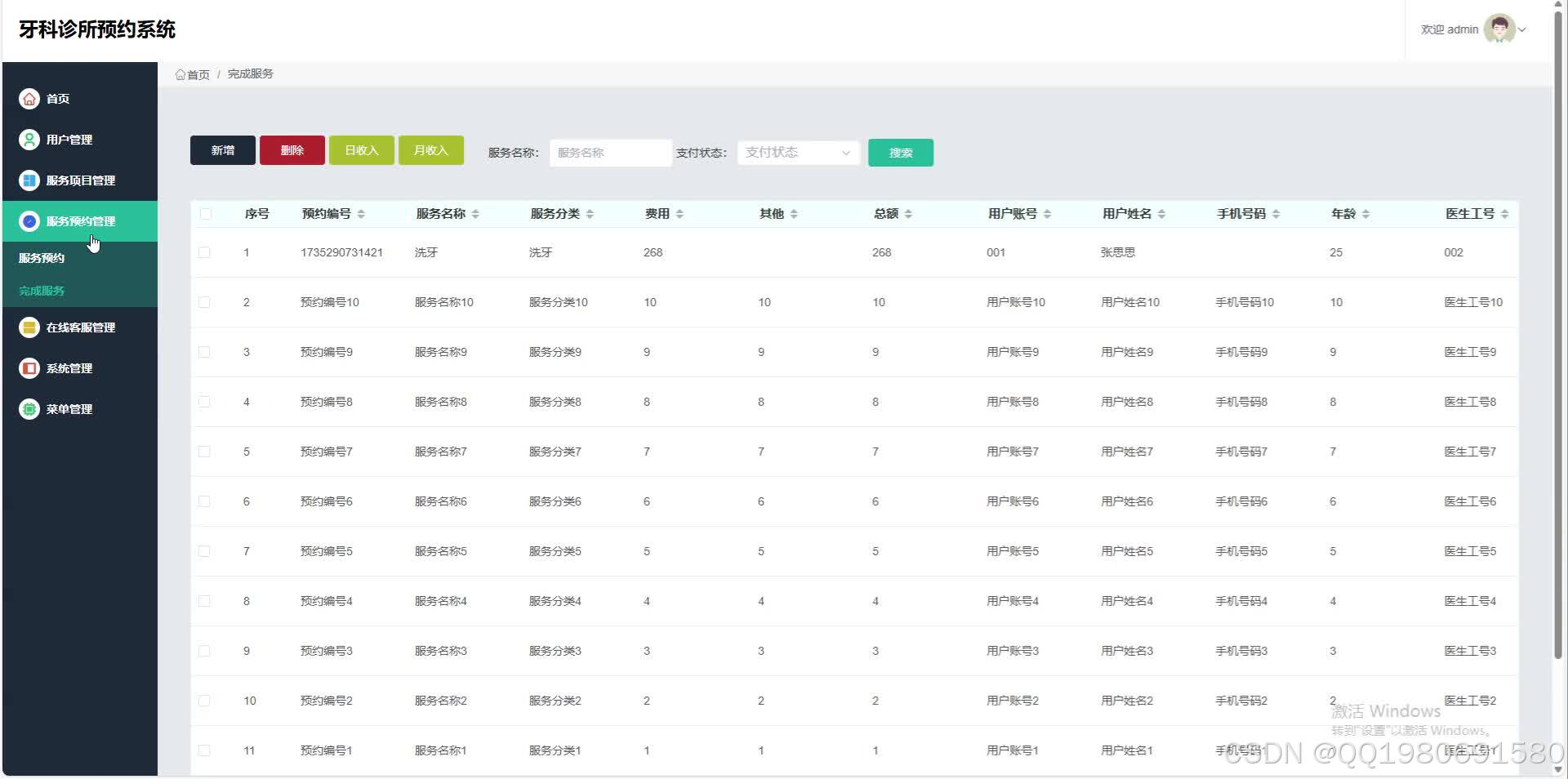1568x779 pixels.
Task: Sort by 预约编号 column arrows
Action: click(361, 214)
